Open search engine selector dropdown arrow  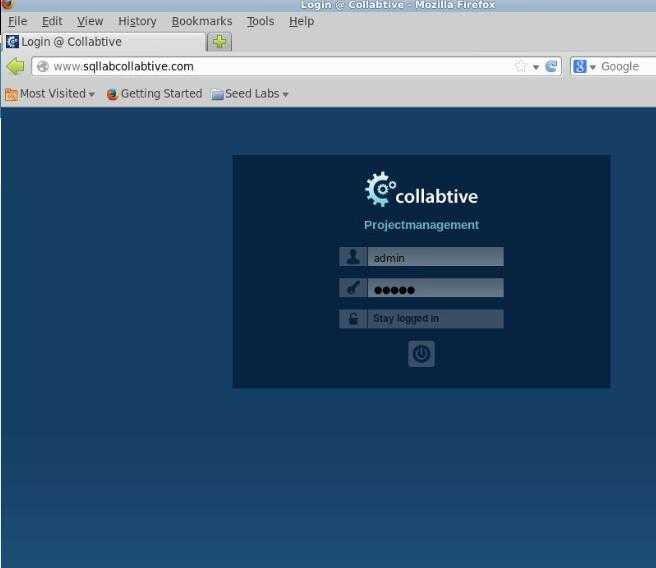pyautogui.click(x=592, y=67)
